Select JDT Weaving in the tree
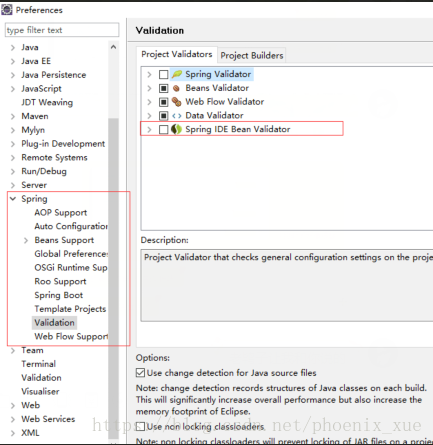 (47, 102)
